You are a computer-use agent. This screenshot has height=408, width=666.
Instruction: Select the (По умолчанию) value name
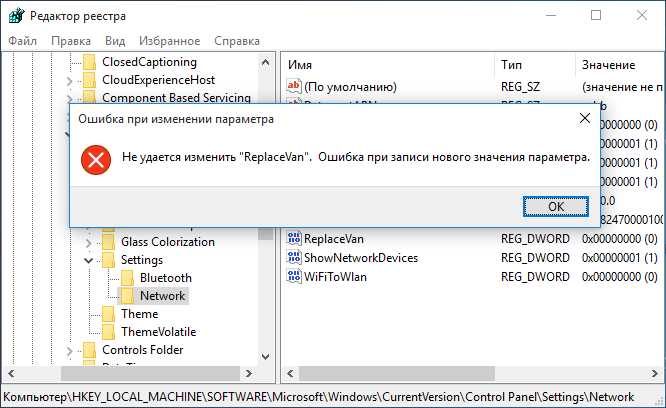[350, 87]
